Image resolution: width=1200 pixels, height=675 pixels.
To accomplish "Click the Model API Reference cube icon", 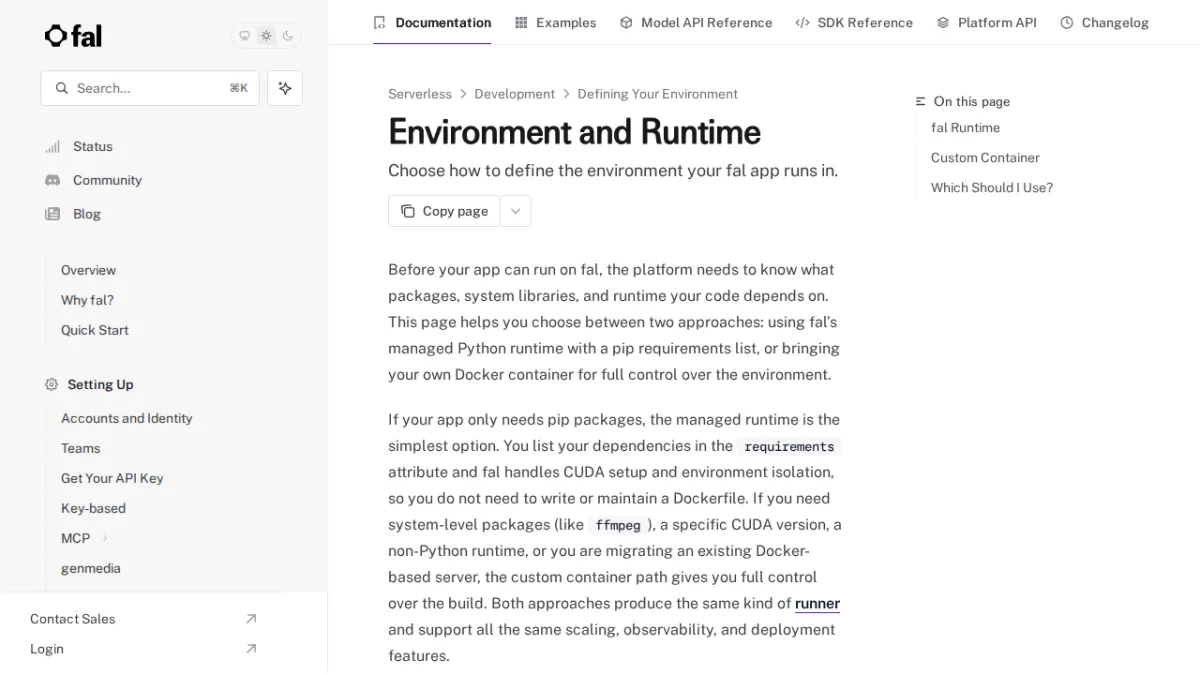I will 626,22.
